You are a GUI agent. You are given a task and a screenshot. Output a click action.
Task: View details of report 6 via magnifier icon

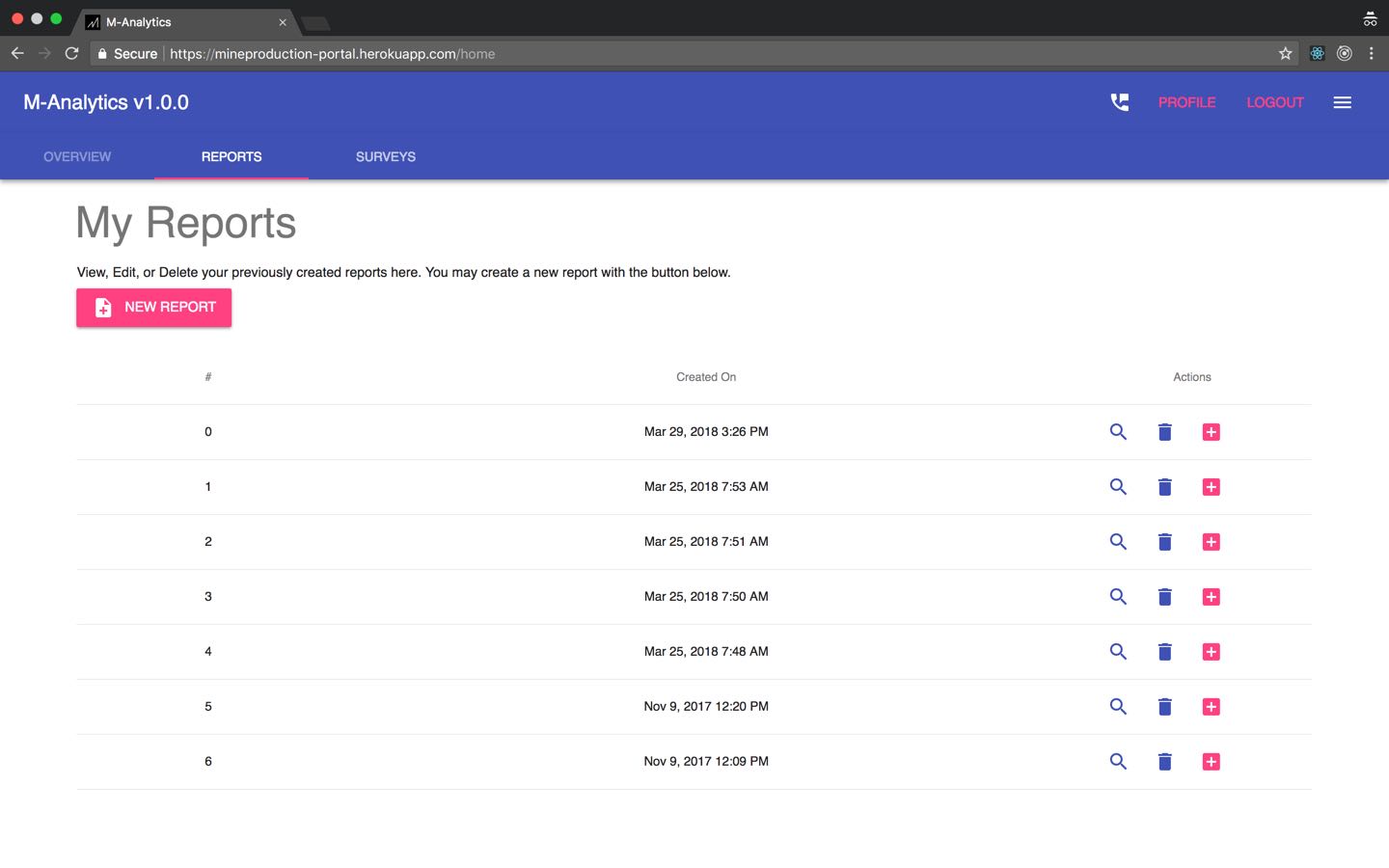1118,761
